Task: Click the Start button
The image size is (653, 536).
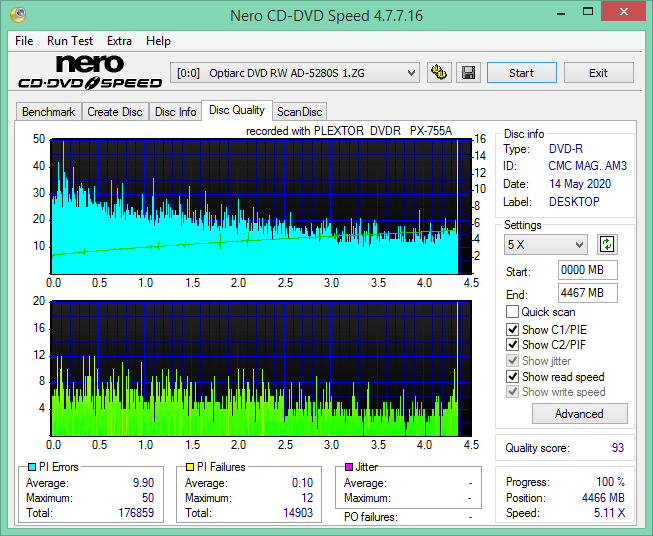Action: (x=521, y=73)
